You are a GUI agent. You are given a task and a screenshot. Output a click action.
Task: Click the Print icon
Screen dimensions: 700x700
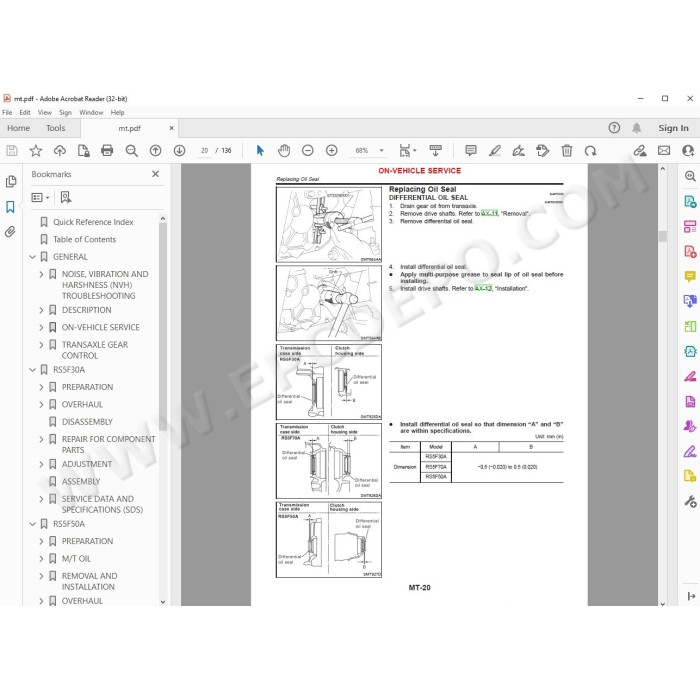(107, 151)
